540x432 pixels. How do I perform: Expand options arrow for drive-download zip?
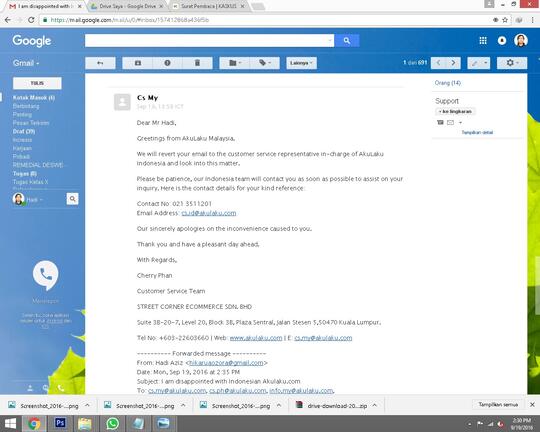(374, 405)
